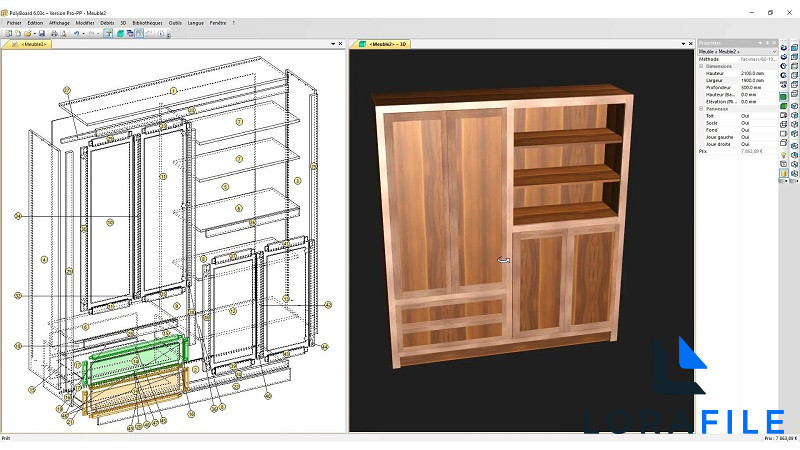Image resolution: width=800 pixels, height=450 pixels.
Task: Click the blue undo arrow
Action: (x=77, y=33)
